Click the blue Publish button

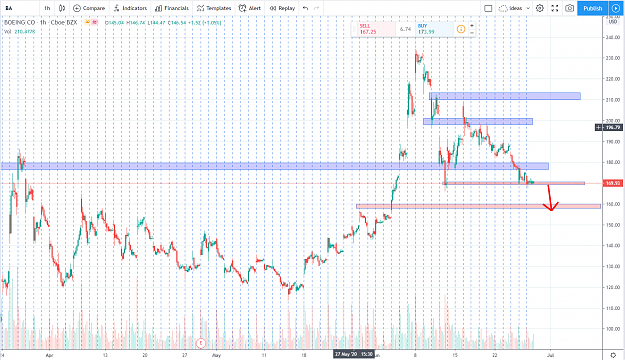(592, 8)
